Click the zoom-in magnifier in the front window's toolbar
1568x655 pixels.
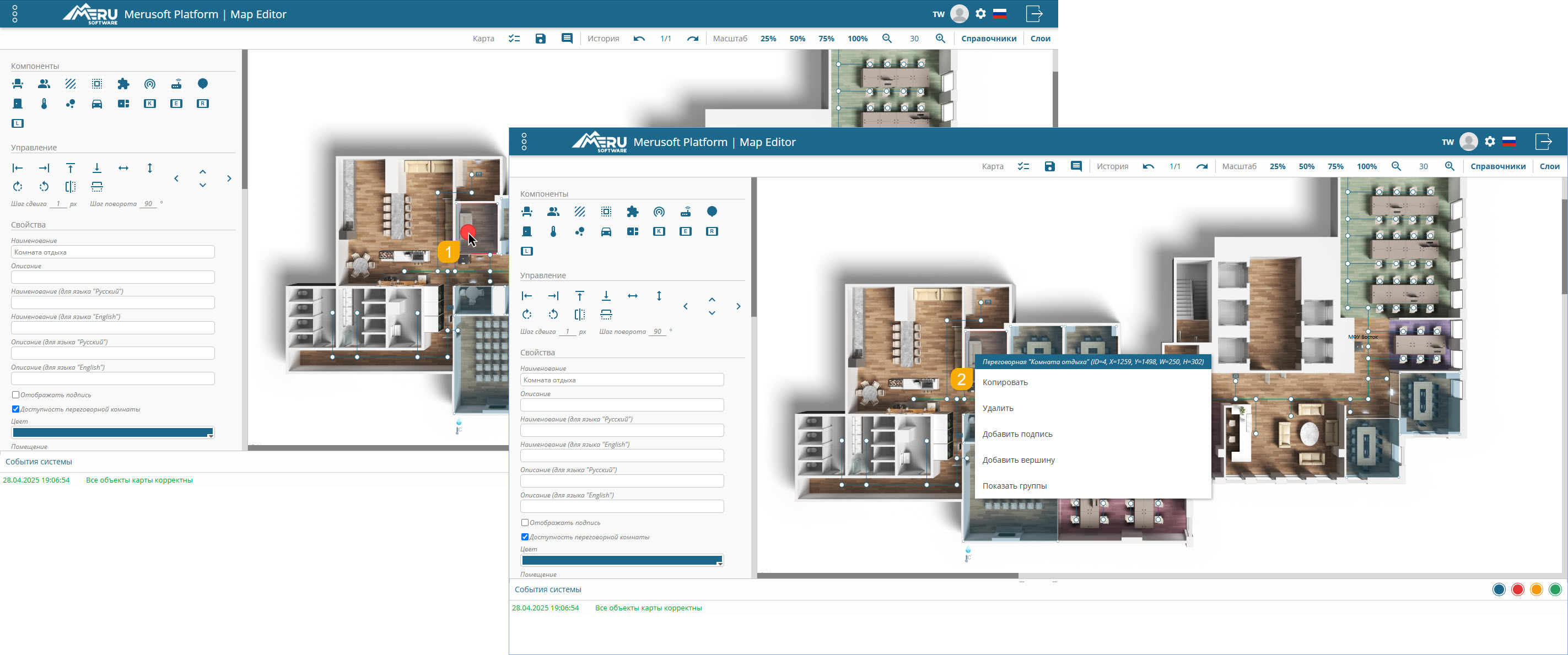1450,166
